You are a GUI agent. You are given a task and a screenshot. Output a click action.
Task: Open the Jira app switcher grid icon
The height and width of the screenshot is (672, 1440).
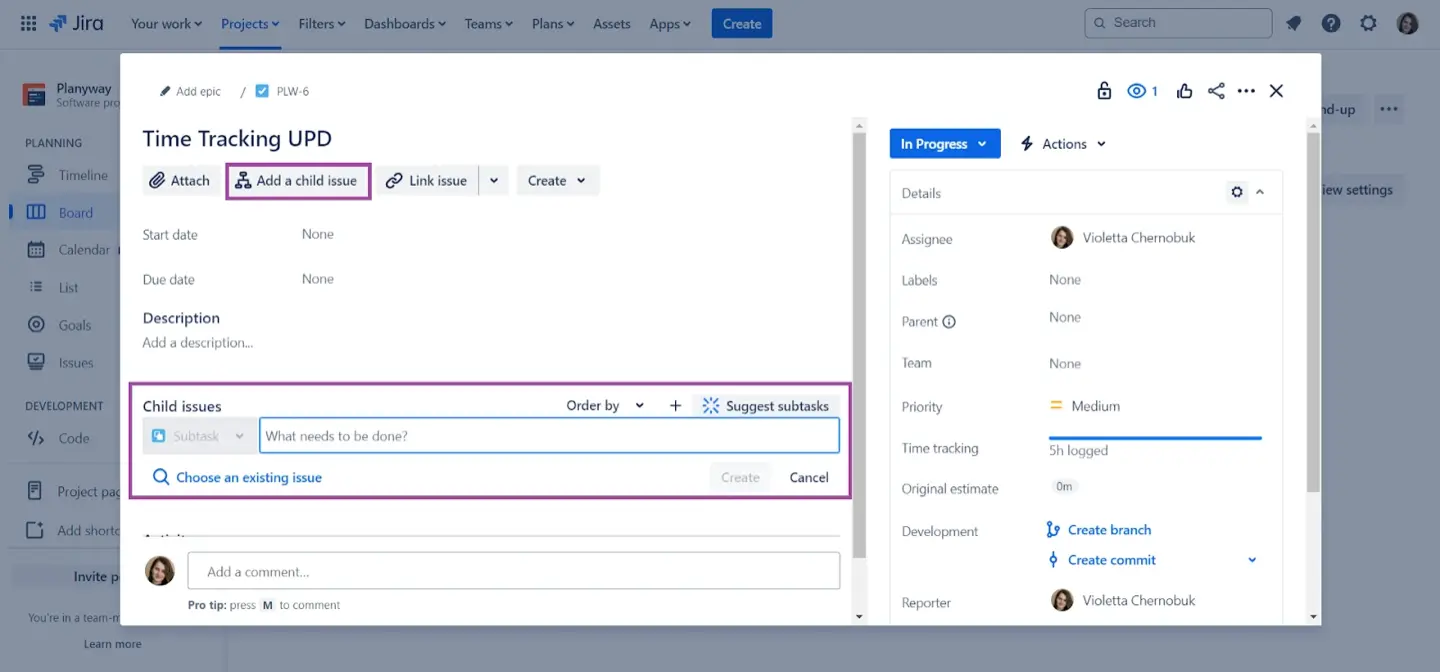point(27,22)
